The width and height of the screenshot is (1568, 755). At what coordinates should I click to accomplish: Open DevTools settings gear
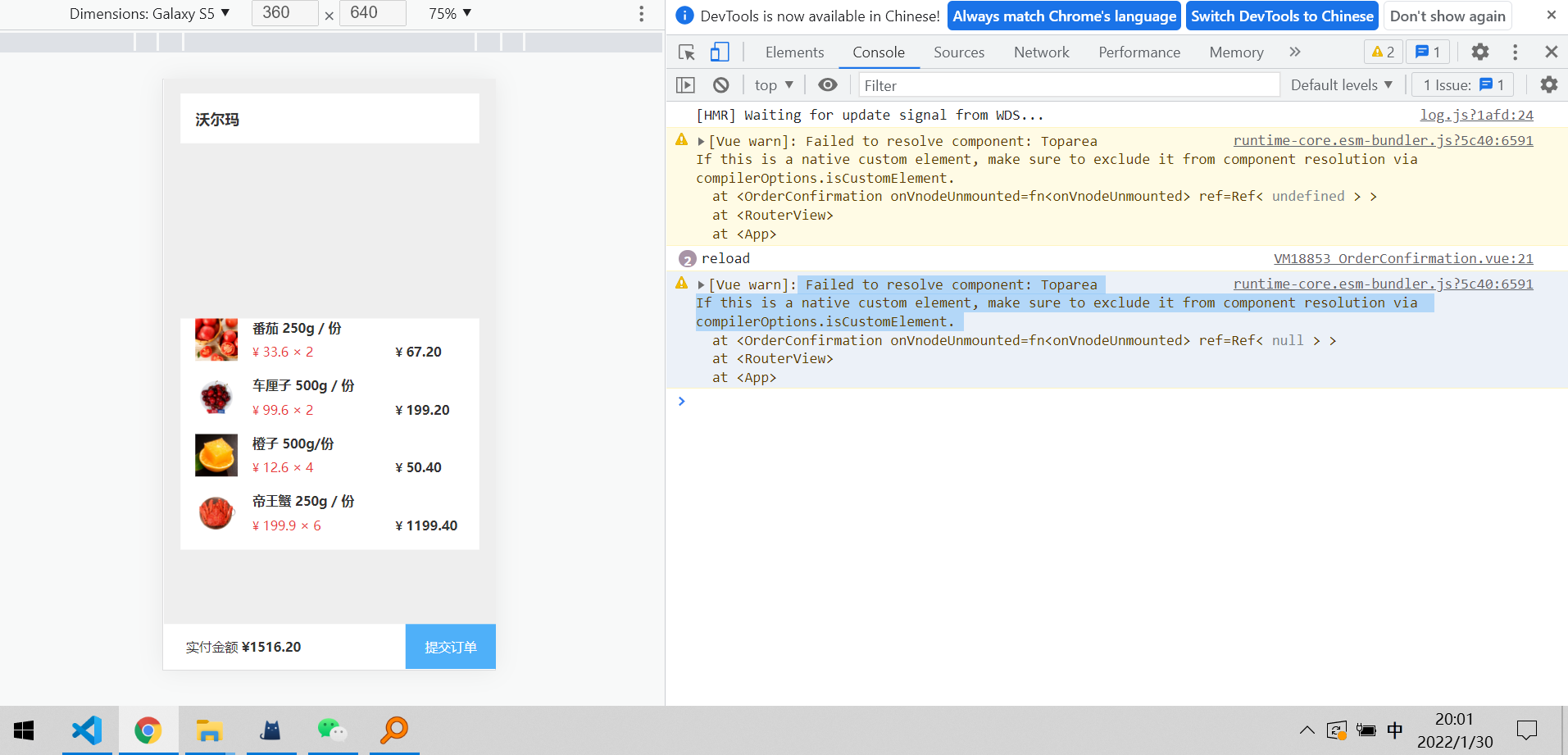pyautogui.click(x=1479, y=52)
